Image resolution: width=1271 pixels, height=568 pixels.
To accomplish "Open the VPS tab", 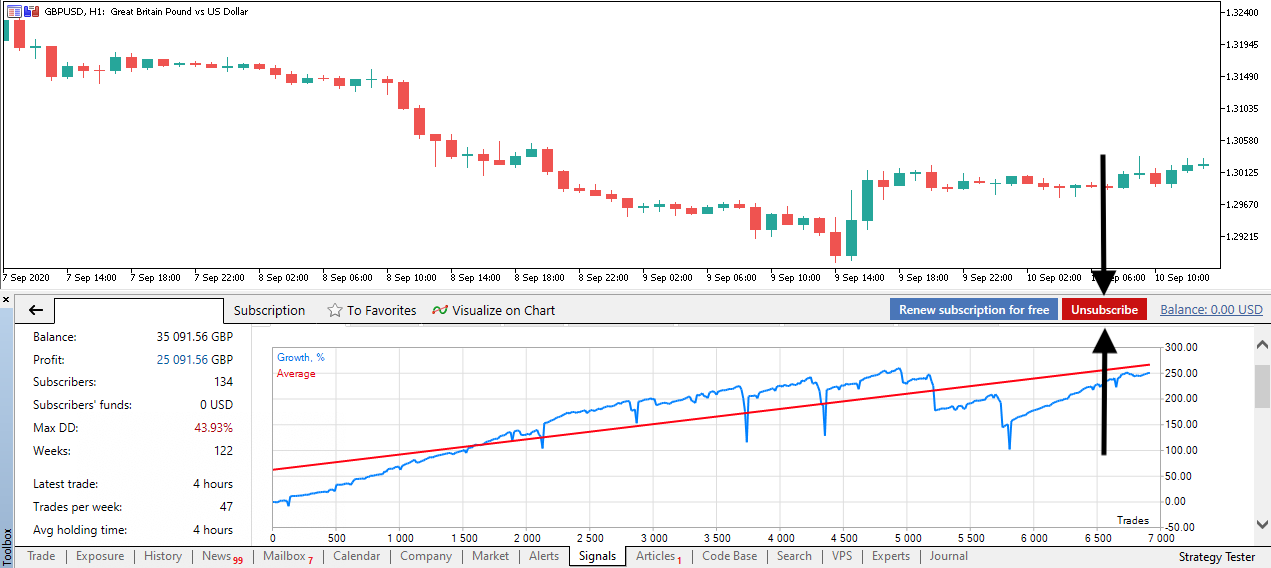I will click(x=842, y=556).
